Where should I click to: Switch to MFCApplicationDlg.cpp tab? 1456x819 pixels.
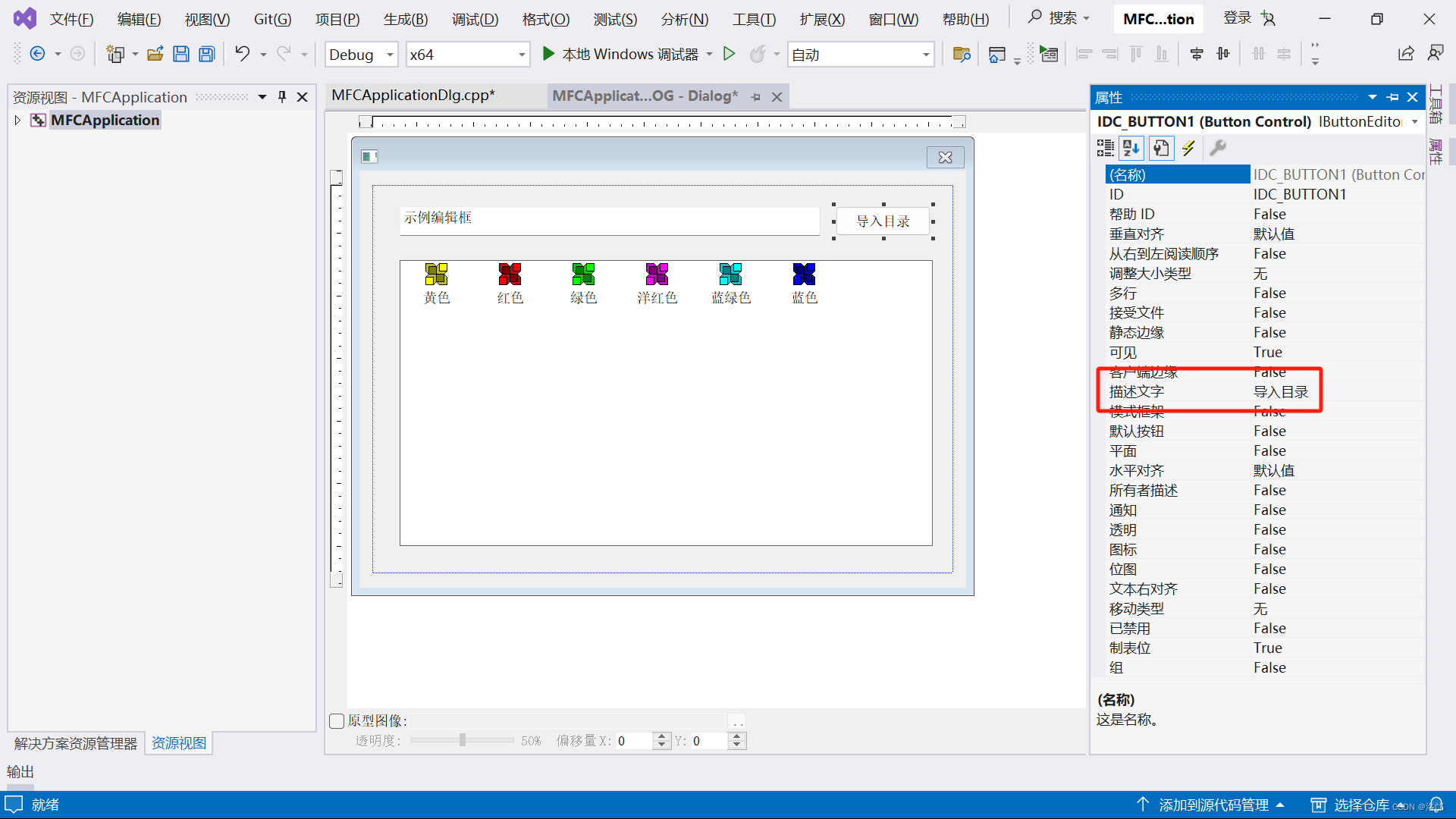click(413, 96)
